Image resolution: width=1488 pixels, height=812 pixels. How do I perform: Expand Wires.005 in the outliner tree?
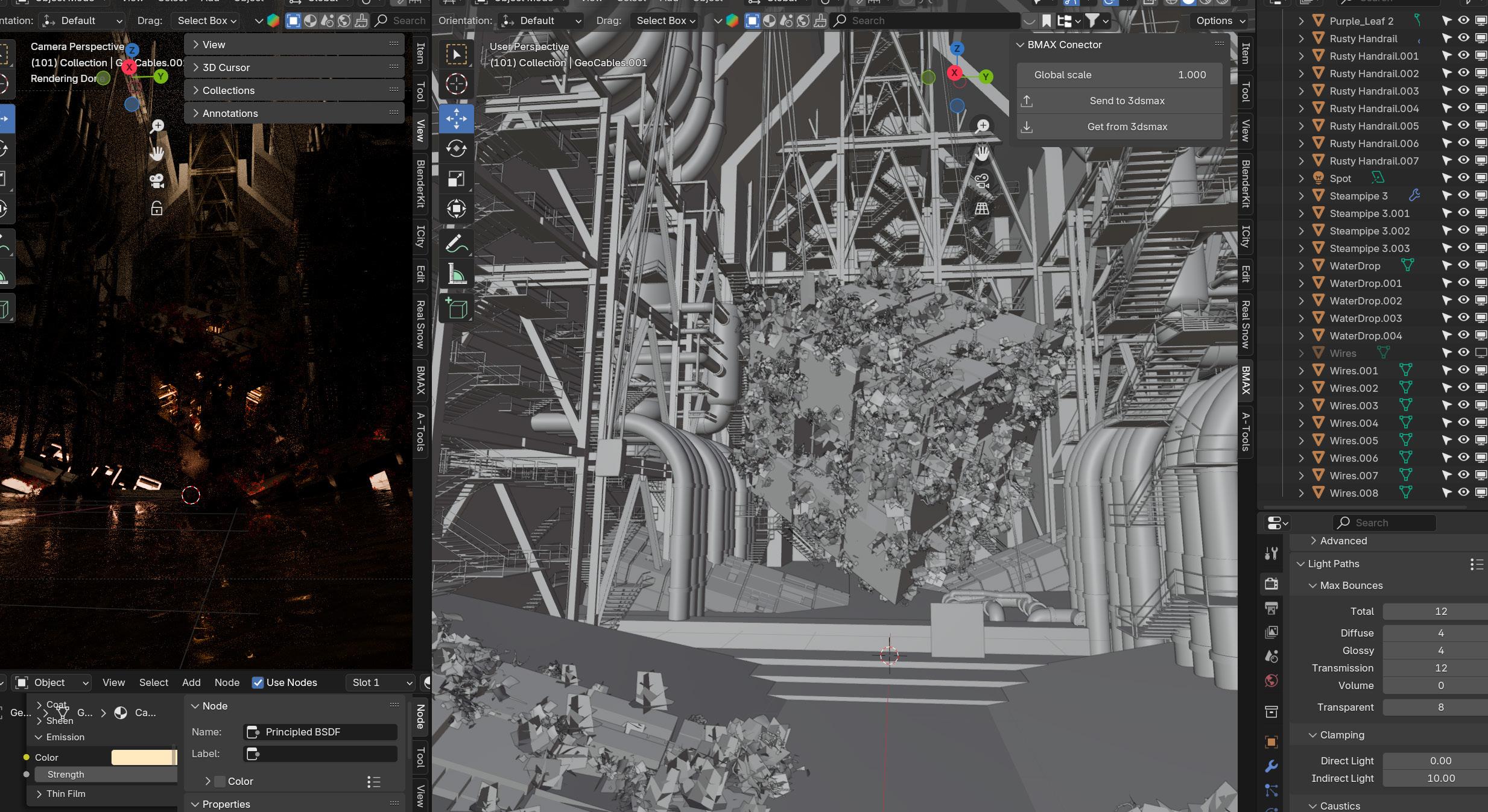click(x=1301, y=441)
